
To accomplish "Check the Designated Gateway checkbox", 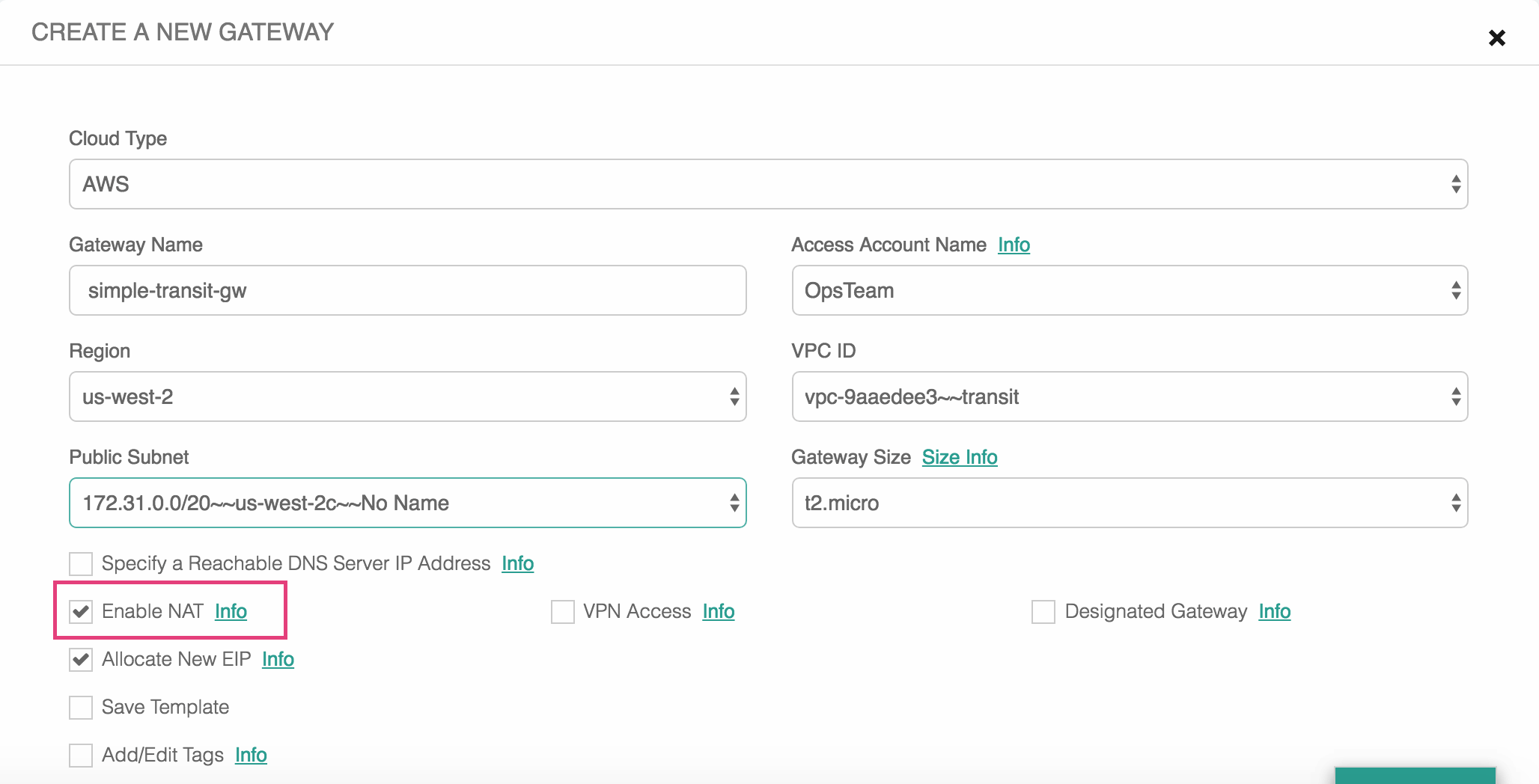I will point(1043,612).
